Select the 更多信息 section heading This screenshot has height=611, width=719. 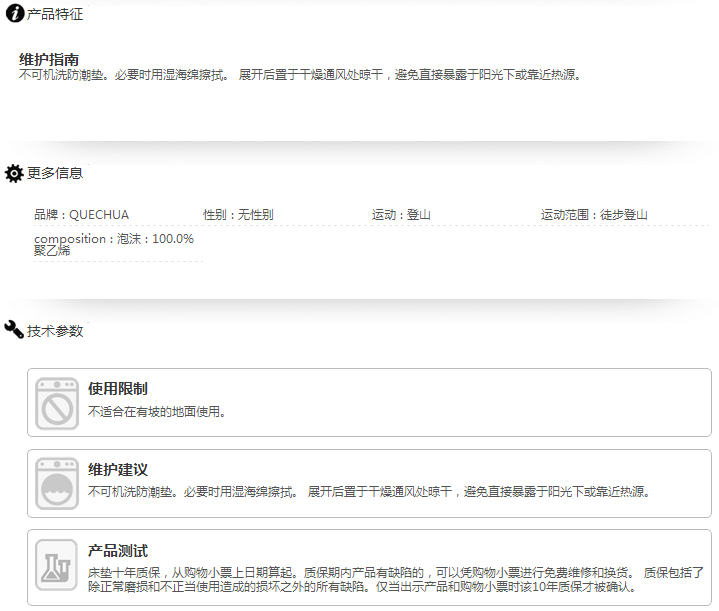[55, 173]
